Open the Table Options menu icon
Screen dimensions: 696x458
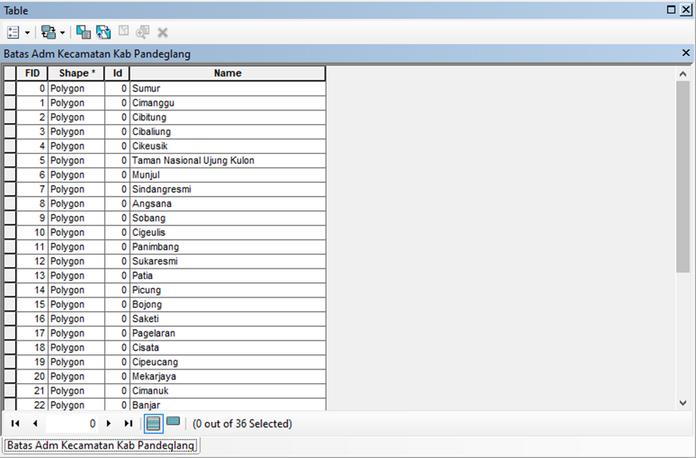pos(13,32)
